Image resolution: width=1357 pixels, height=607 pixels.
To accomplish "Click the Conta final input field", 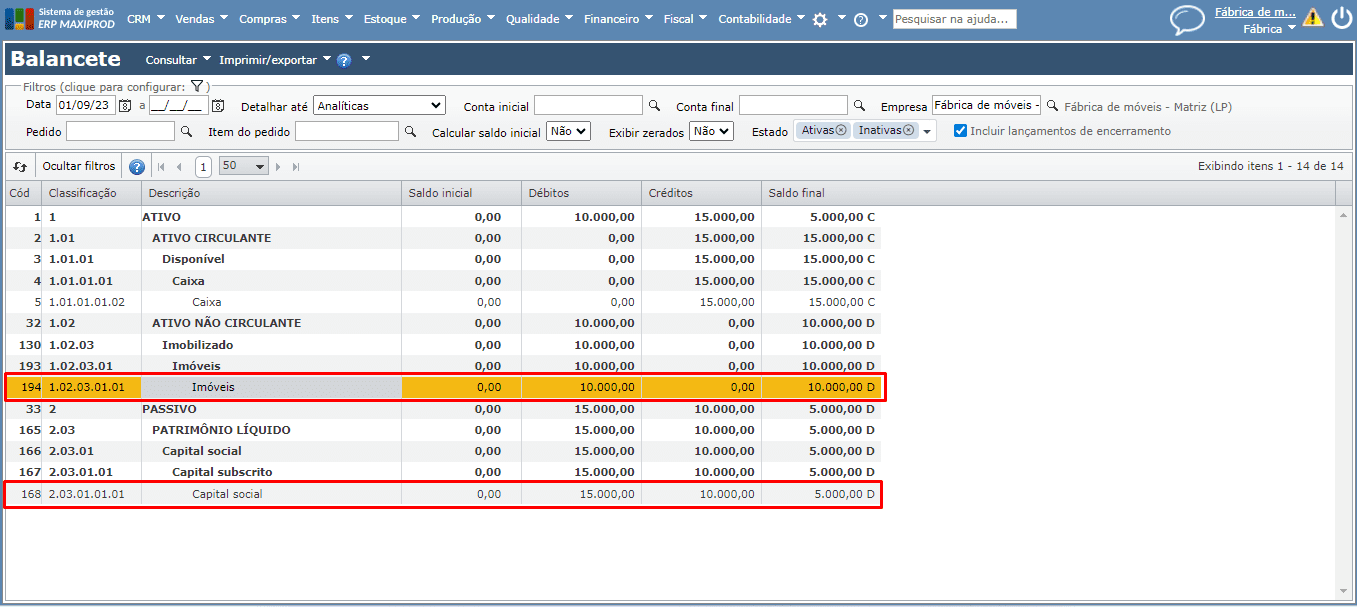I will [793, 106].
